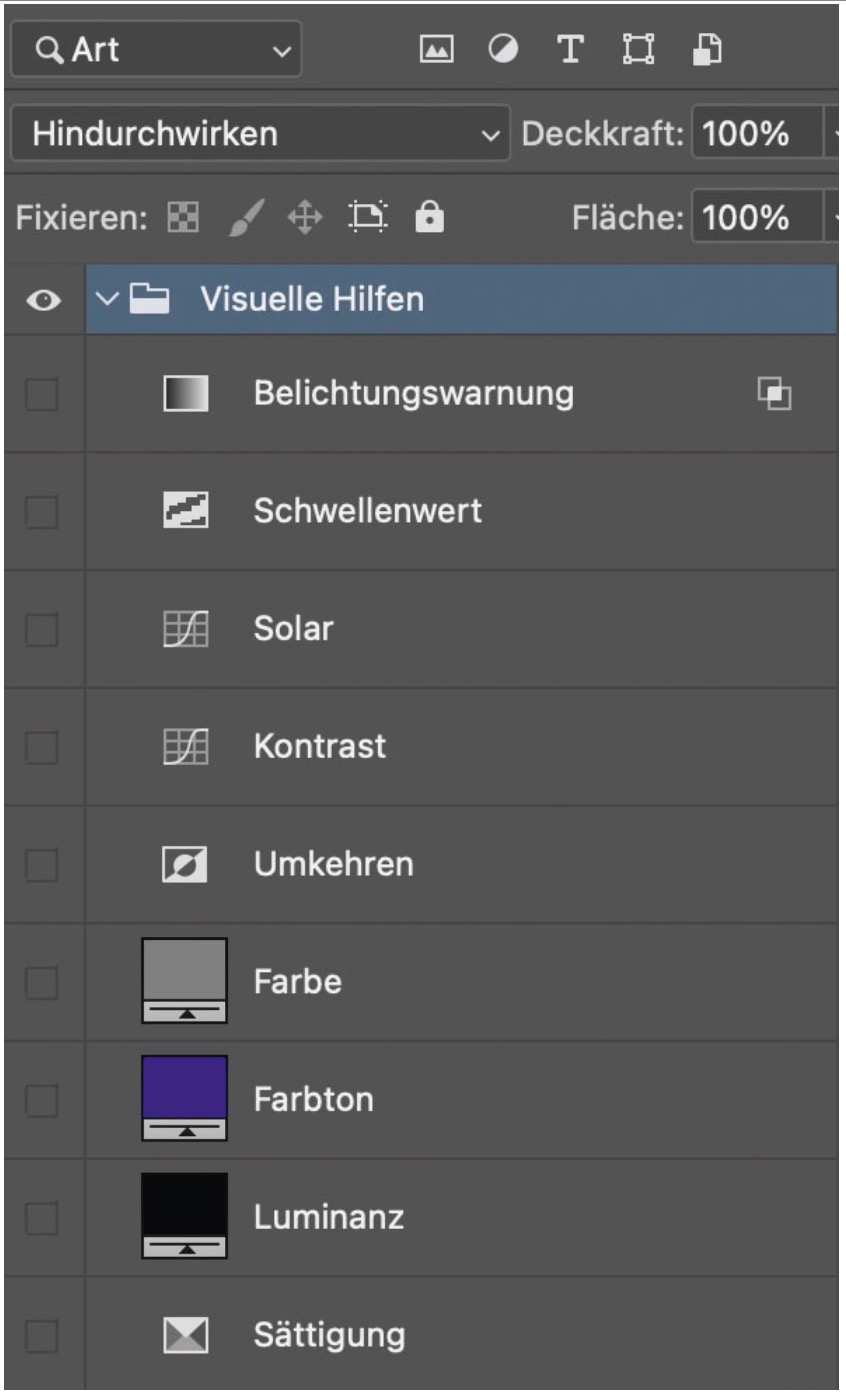Show the Umkehren layer
The width and height of the screenshot is (846, 1395).
pyautogui.click(x=42, y=865)
